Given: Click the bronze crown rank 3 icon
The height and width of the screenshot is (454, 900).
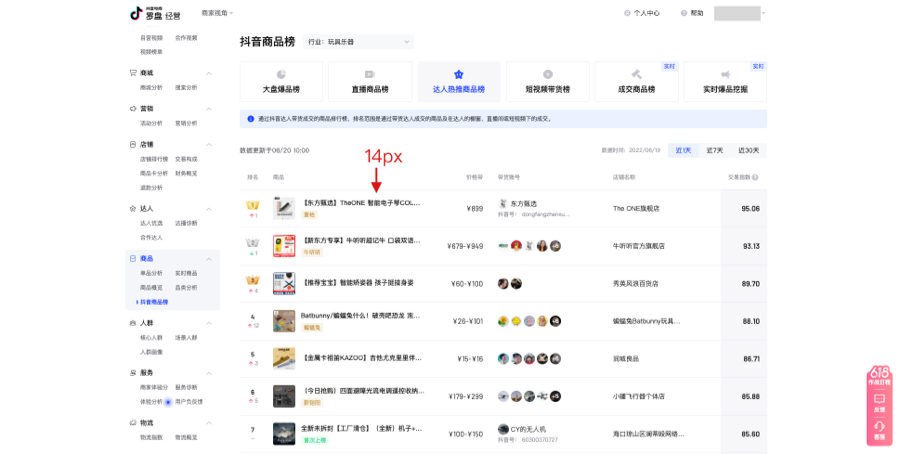Looking at the screenshot, I should point(253,281).
